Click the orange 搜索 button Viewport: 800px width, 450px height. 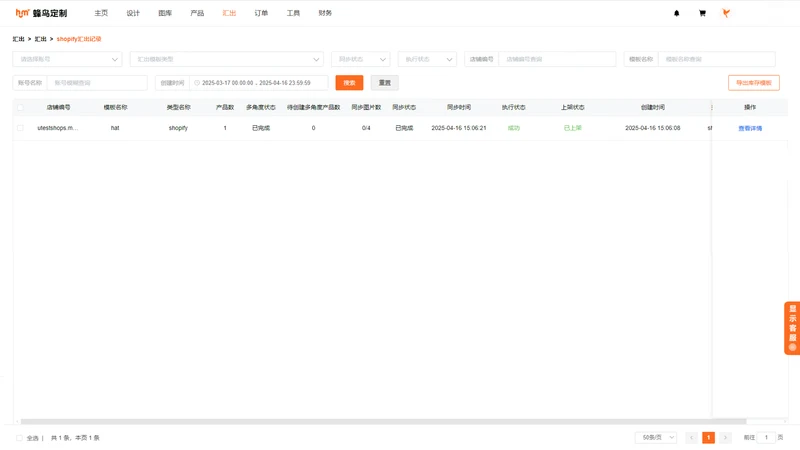349,83
